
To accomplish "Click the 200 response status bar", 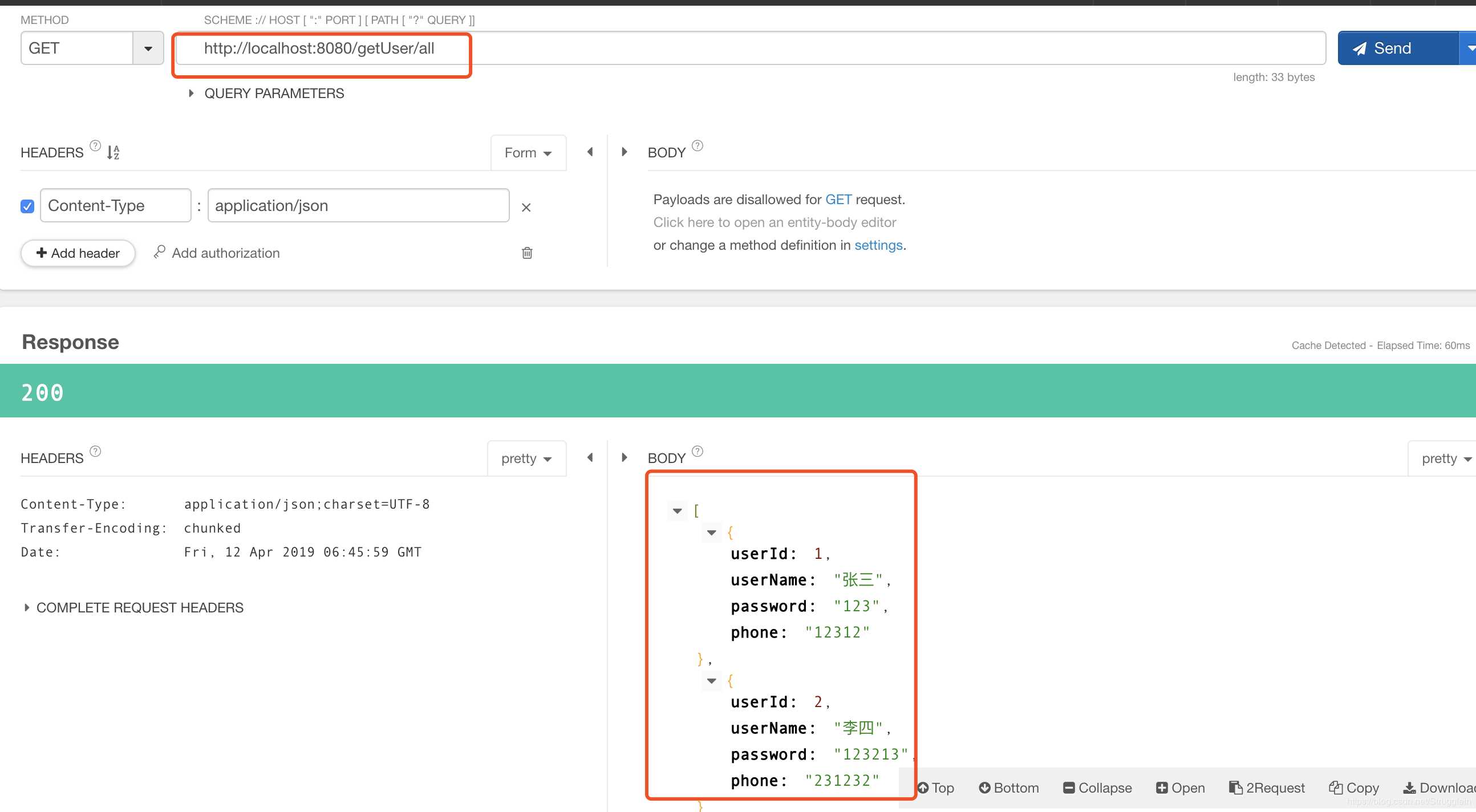I will (738, 391).
